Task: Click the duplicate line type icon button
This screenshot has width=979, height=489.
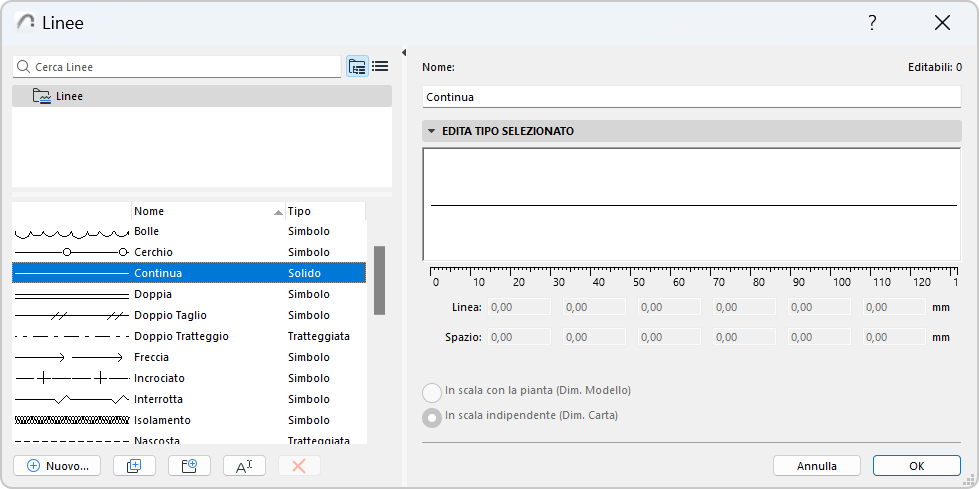Action: (x=134, y=466)
